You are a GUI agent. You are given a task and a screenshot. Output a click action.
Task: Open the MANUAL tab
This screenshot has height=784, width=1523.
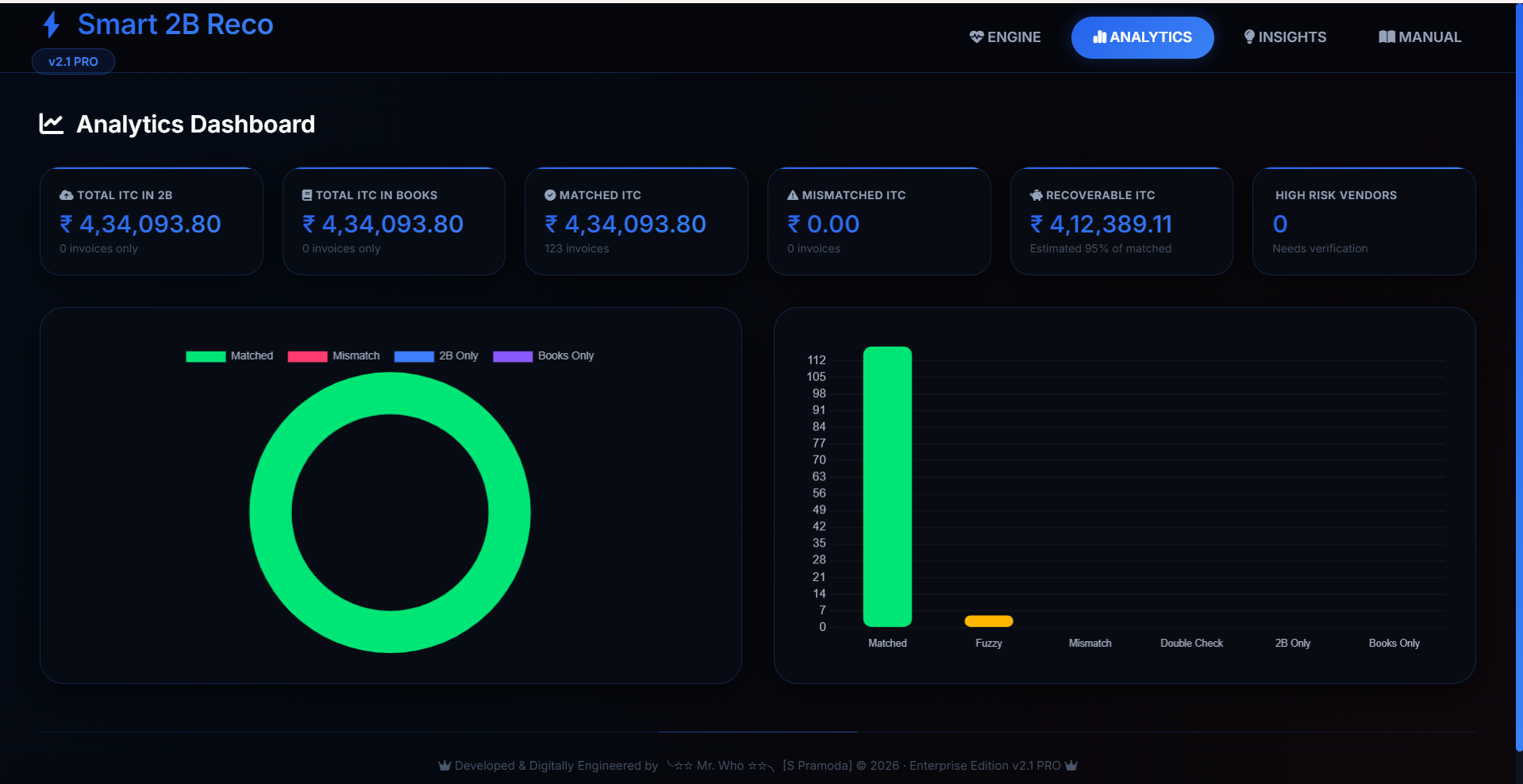point(1420,37)
